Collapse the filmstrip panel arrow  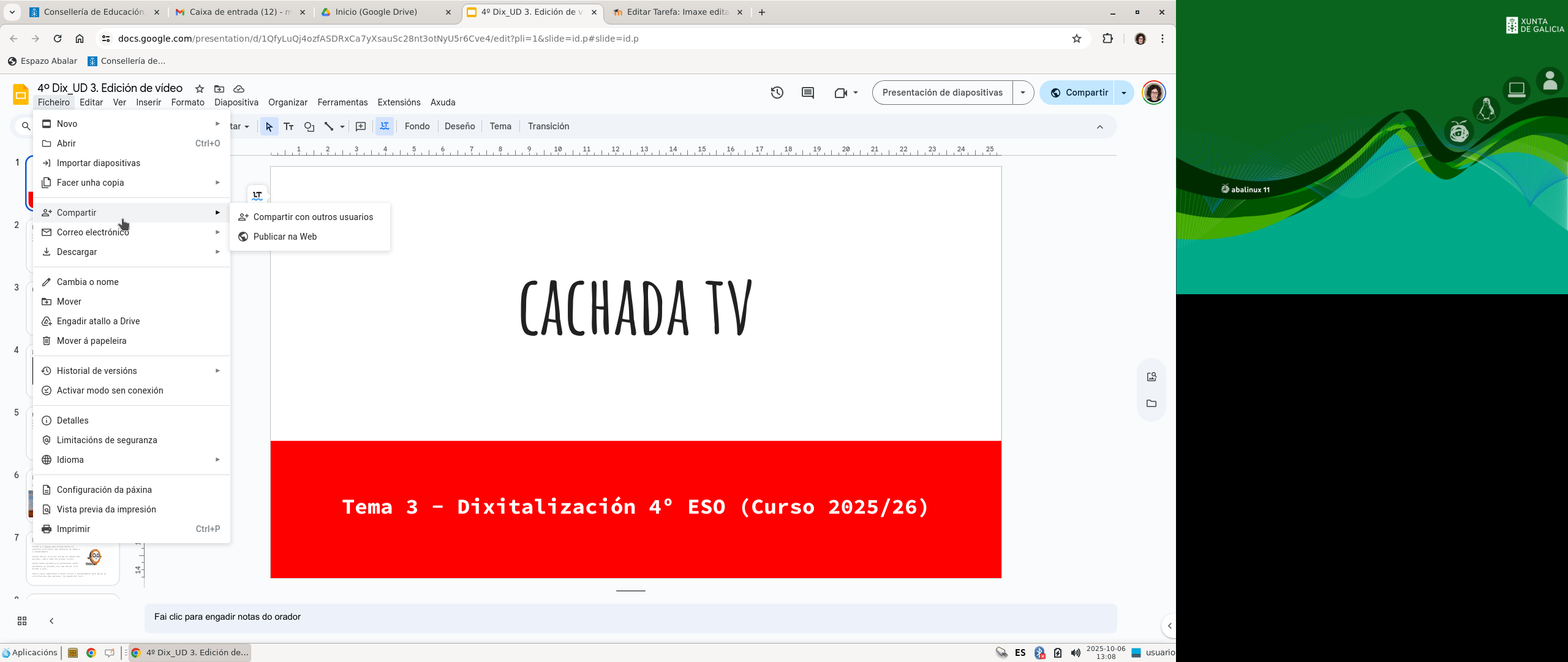(51, 621)
